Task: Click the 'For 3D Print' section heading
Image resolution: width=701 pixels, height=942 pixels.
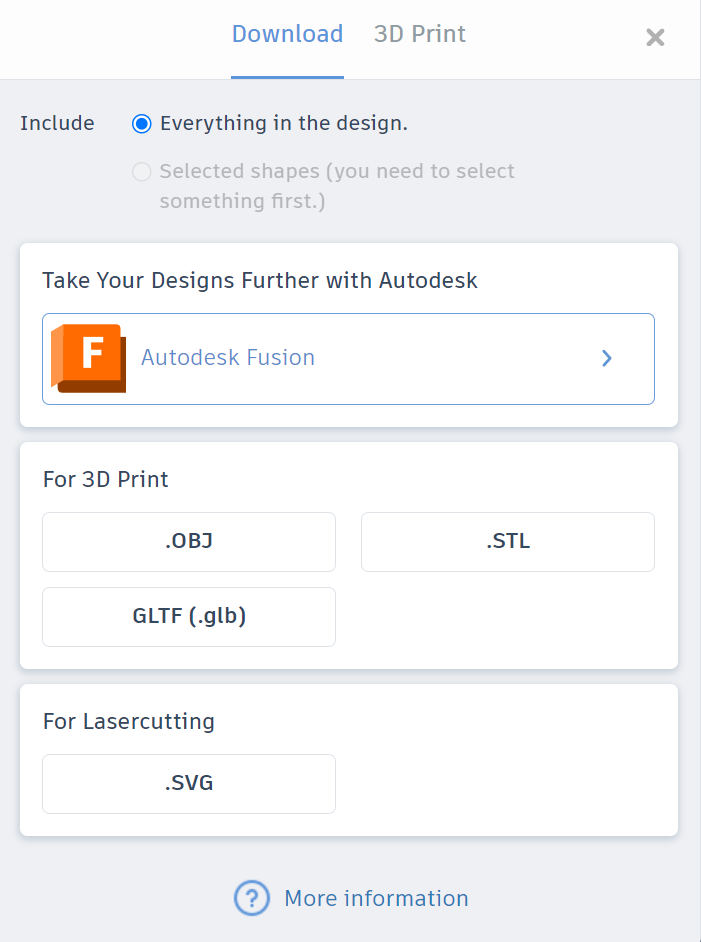Action: coord(106,480)
